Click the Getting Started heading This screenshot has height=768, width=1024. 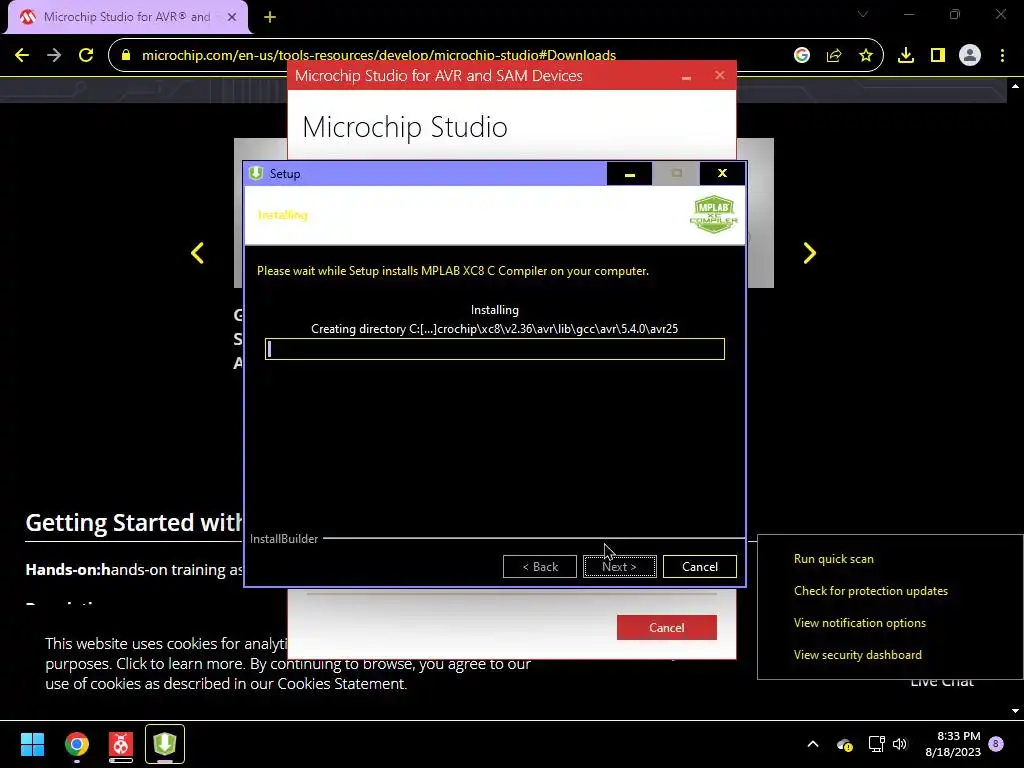(134, 523)
